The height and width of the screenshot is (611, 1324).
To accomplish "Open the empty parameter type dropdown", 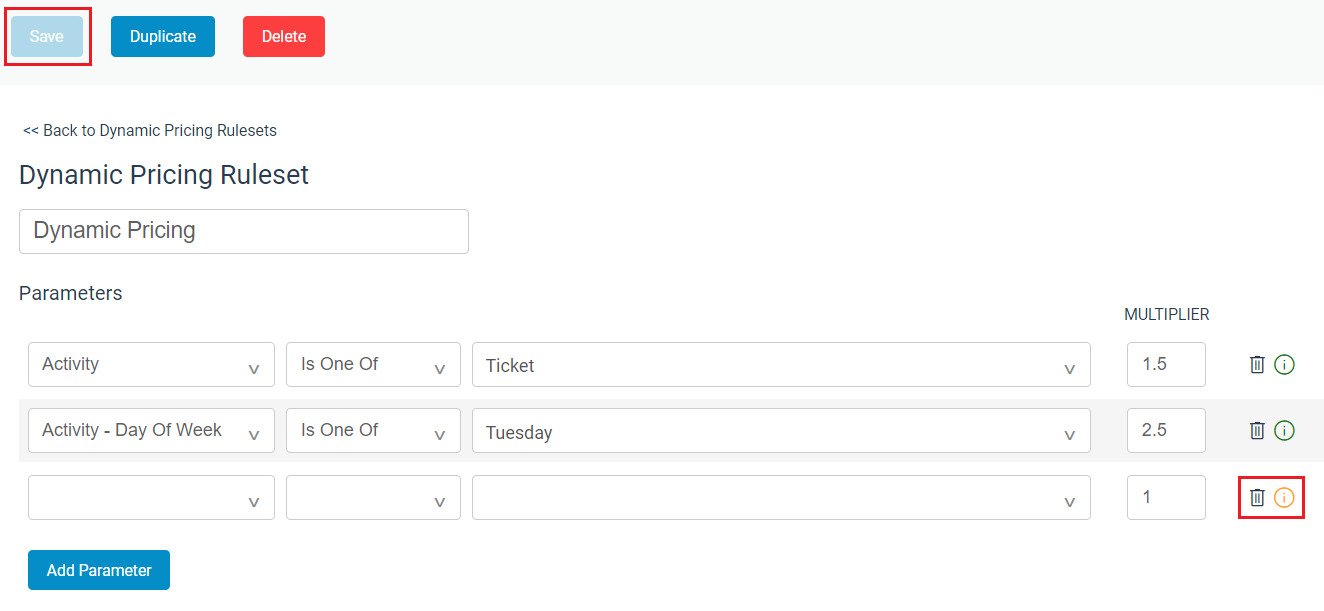I will tap(151, 497).
